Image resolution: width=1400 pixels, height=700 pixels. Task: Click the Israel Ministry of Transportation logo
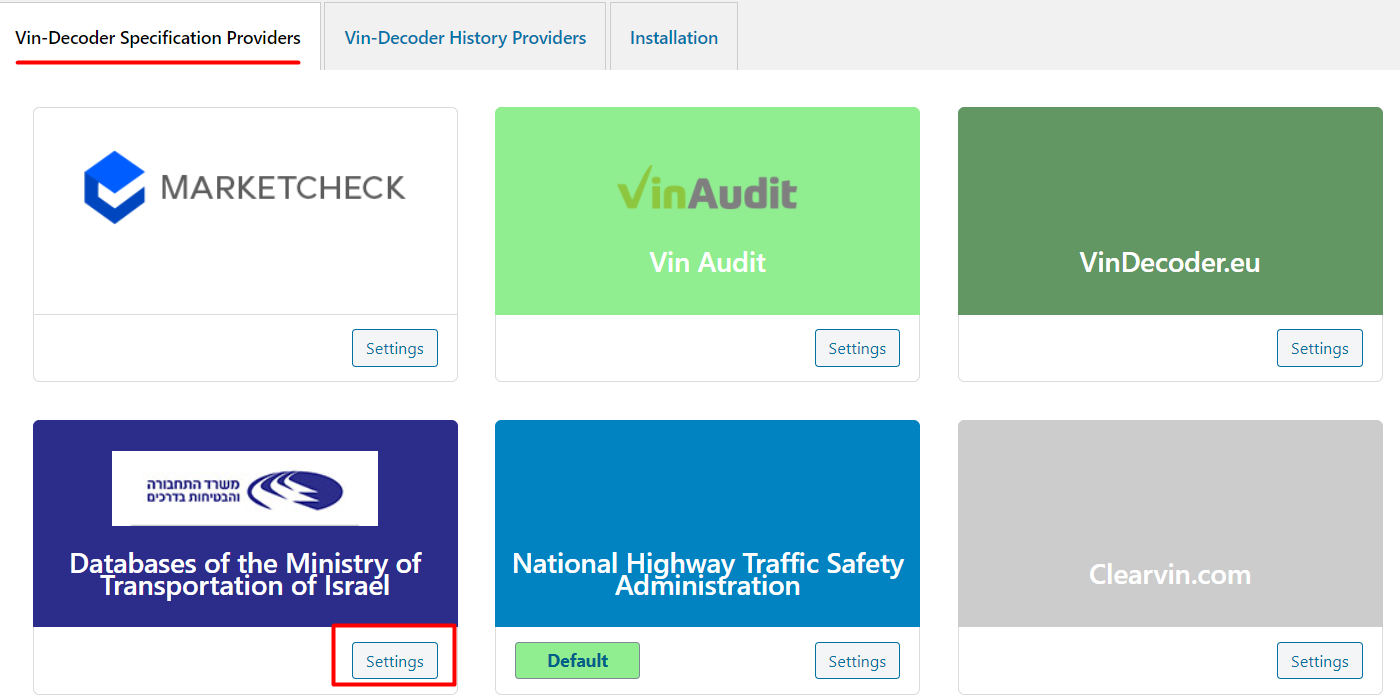point(245,488)
